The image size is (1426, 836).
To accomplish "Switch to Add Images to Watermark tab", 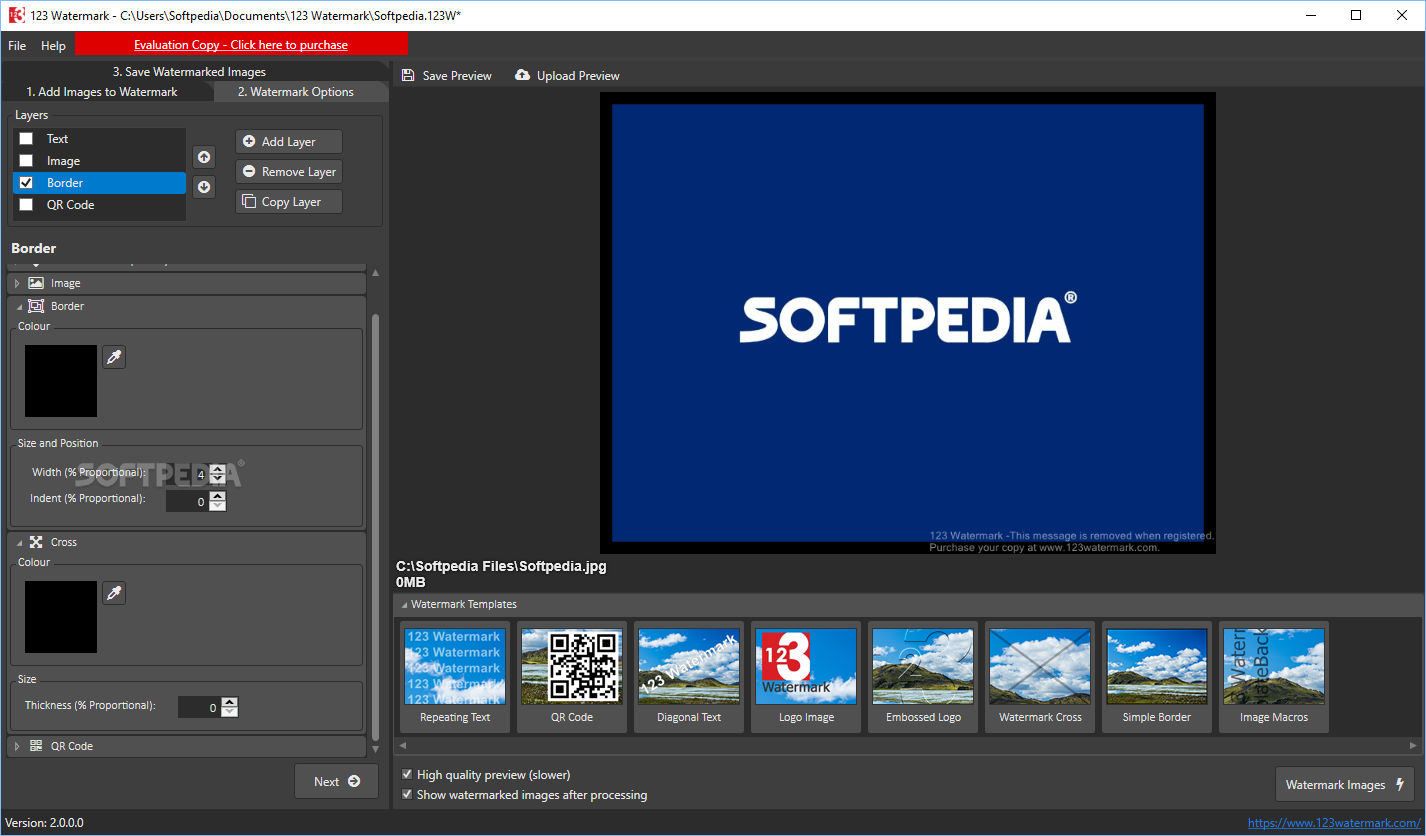I will (x=102, y=92).
